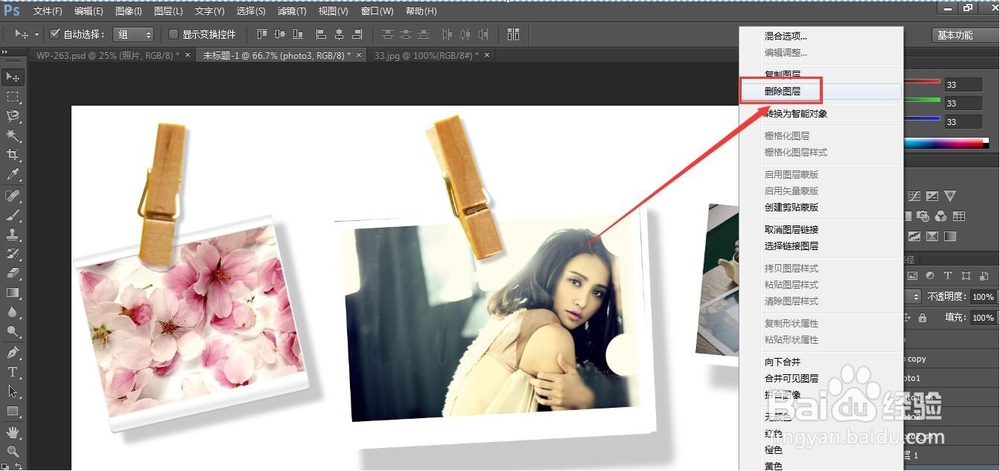
Task: Open the 编辑(E) menu
Action: pos(89,11)
